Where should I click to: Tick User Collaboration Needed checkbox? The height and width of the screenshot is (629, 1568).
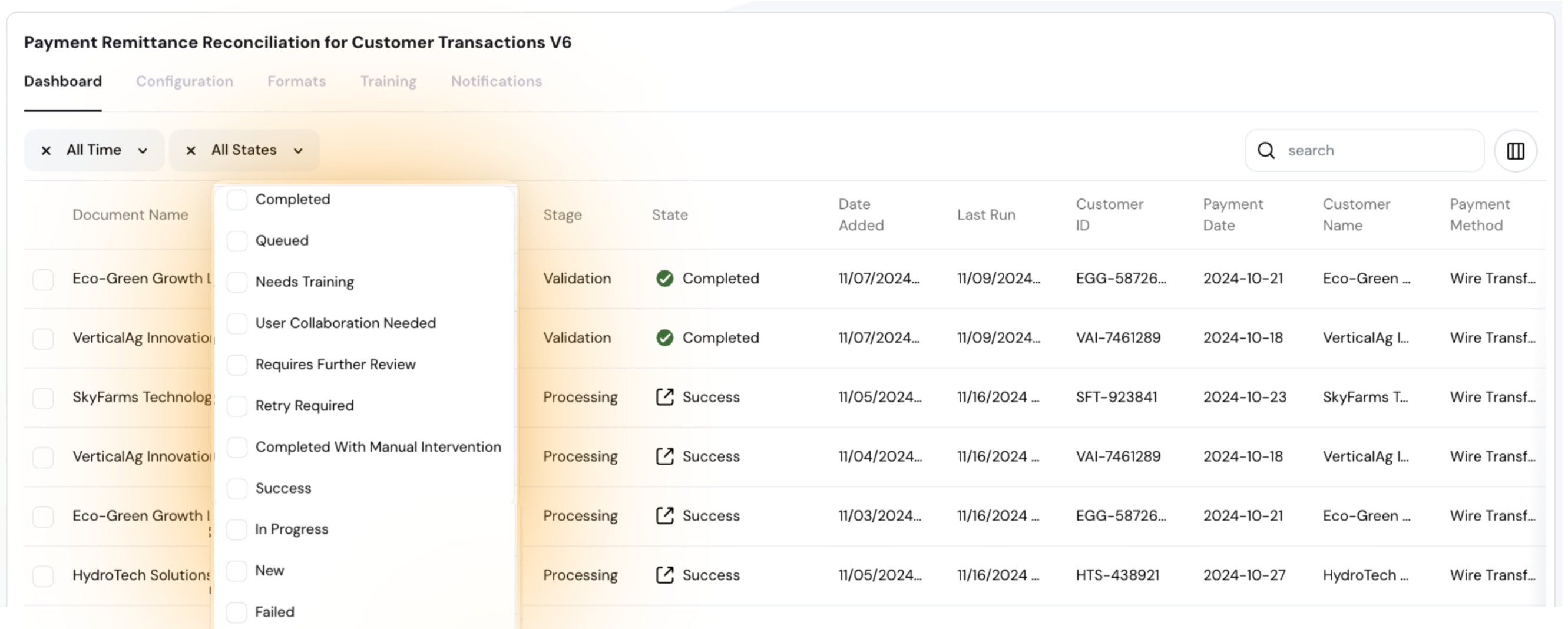coord(237,323)
